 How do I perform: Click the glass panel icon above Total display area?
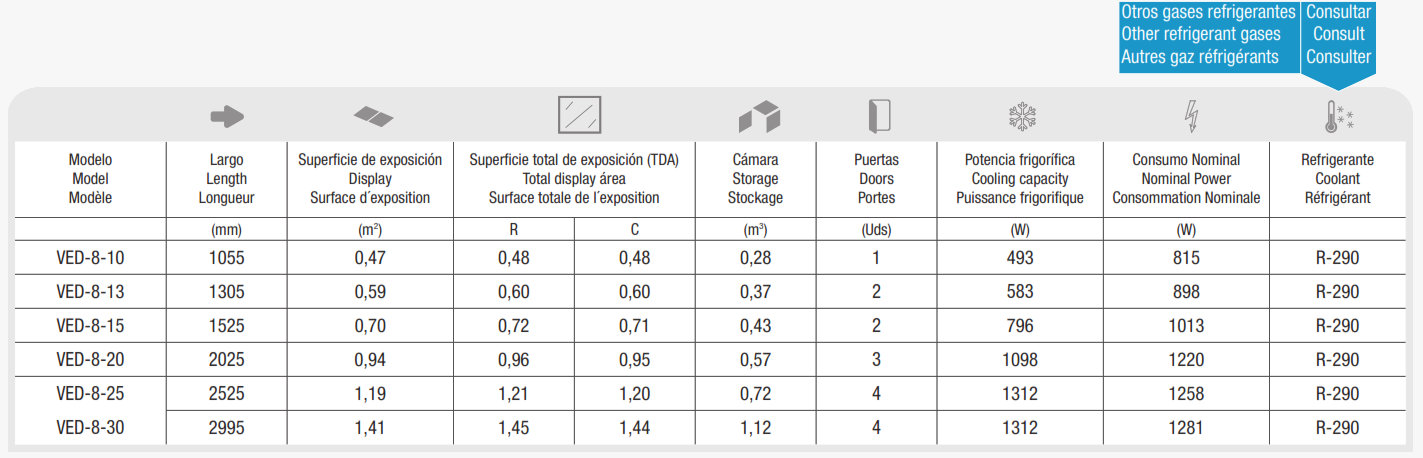pos(579,115)
